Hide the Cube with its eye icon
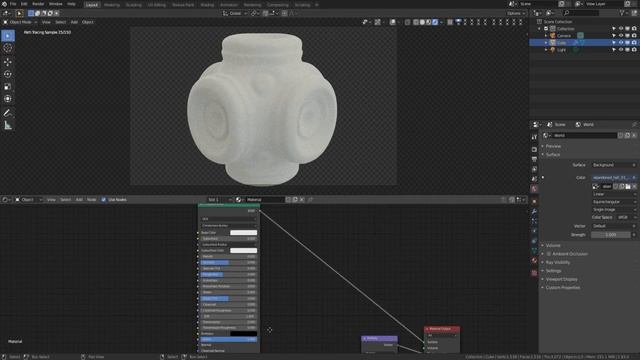The width and height of the screenshot is (640, 360). (x=621, y=42)
